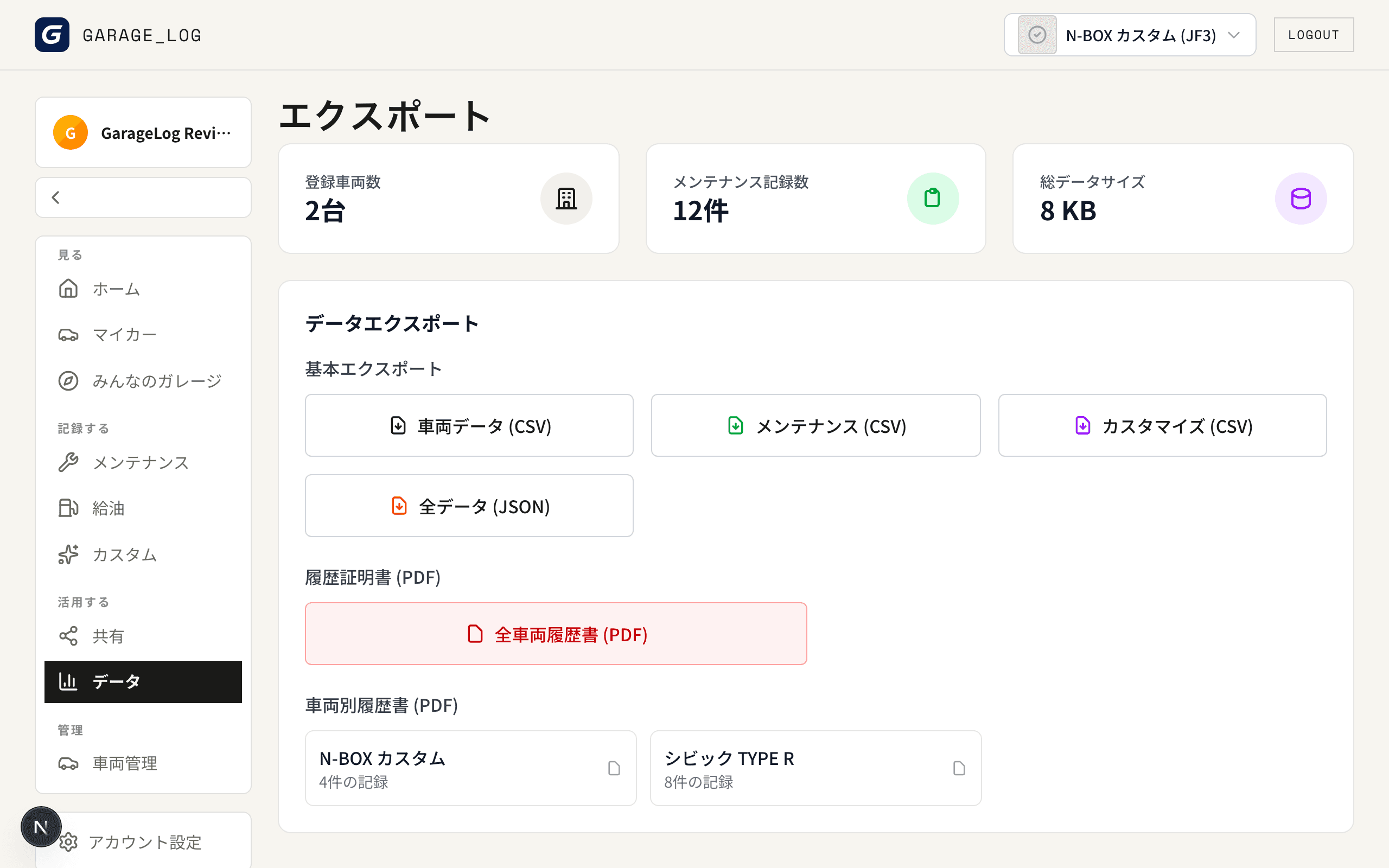Open 給油 fuel log page

(143, 508)
